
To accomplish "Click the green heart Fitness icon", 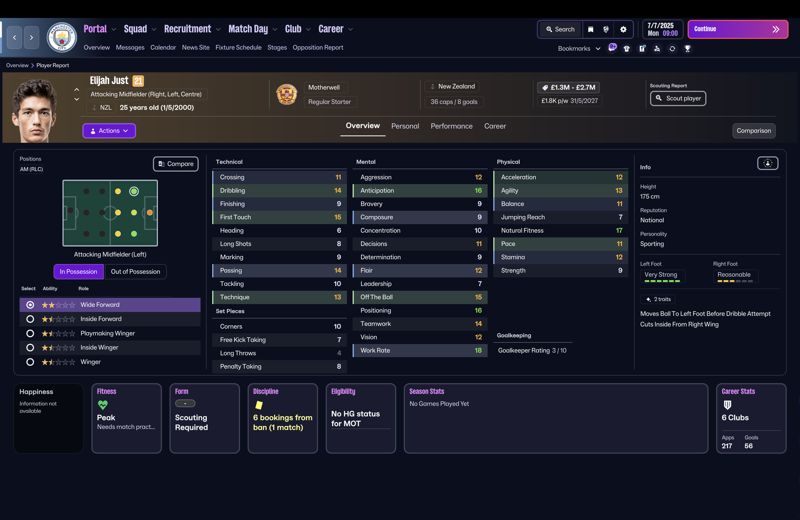I will (x=103, y=405).
